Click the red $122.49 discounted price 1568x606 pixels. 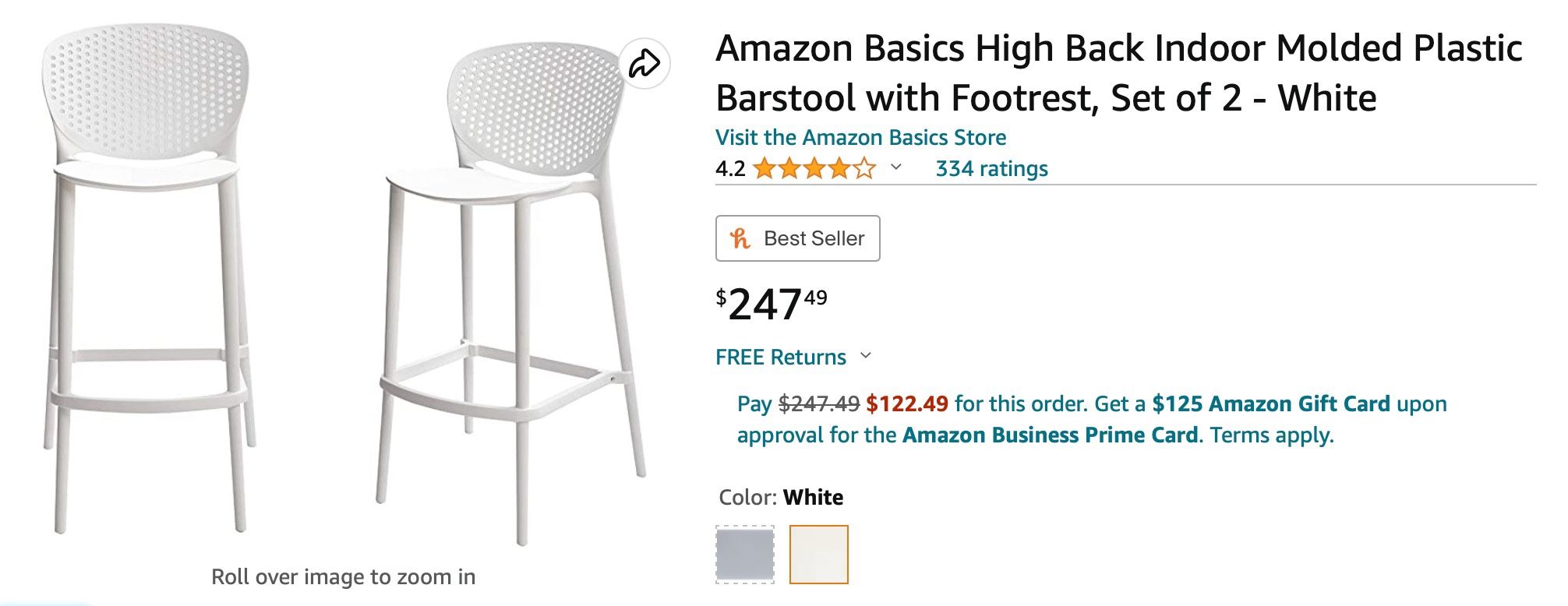(907, 403)
